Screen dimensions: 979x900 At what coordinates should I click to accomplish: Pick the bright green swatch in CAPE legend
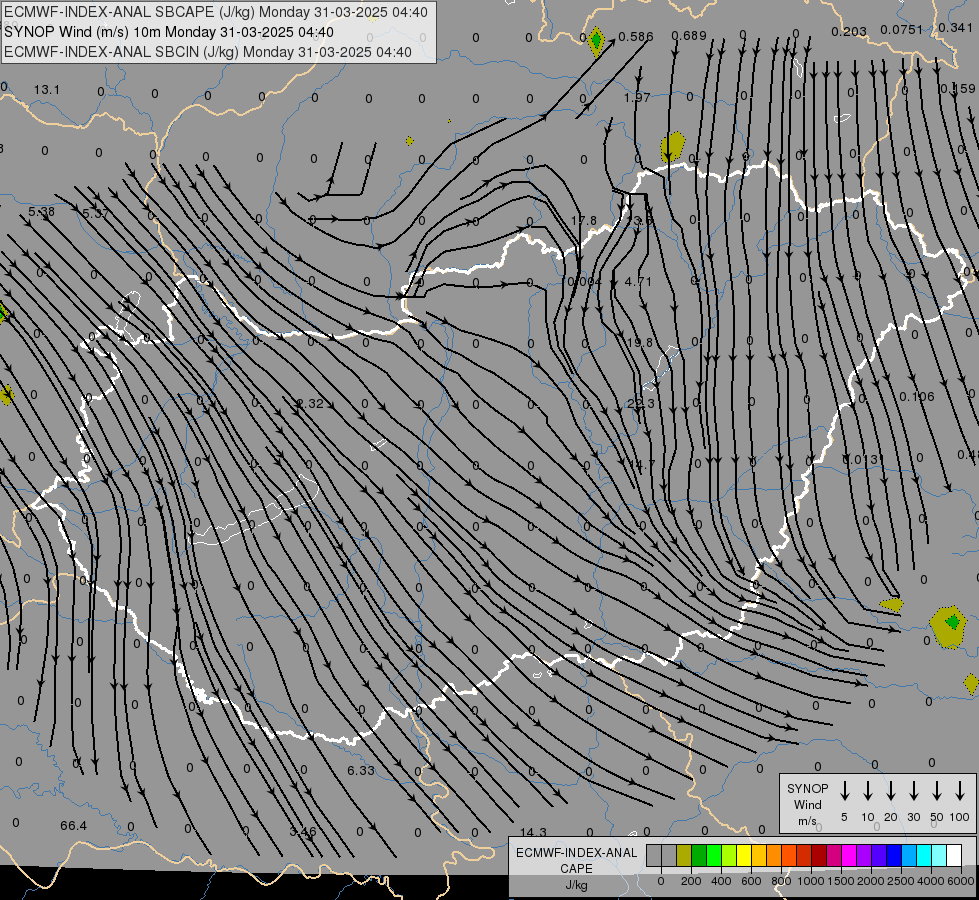[x=714, y=855]
